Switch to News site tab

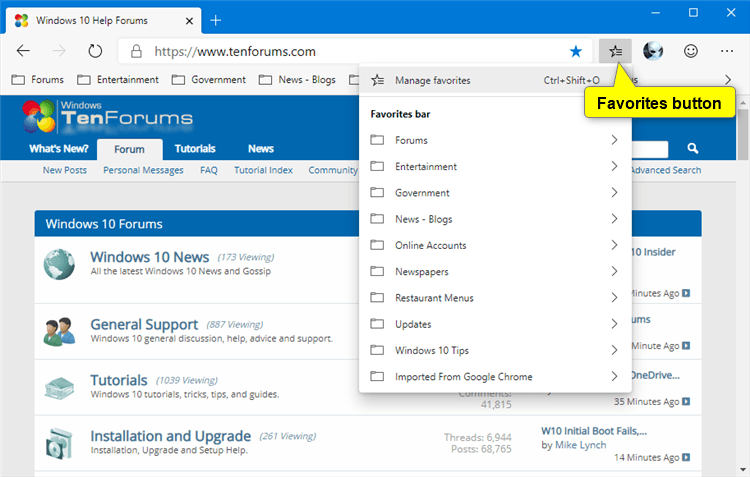(261, 149)
